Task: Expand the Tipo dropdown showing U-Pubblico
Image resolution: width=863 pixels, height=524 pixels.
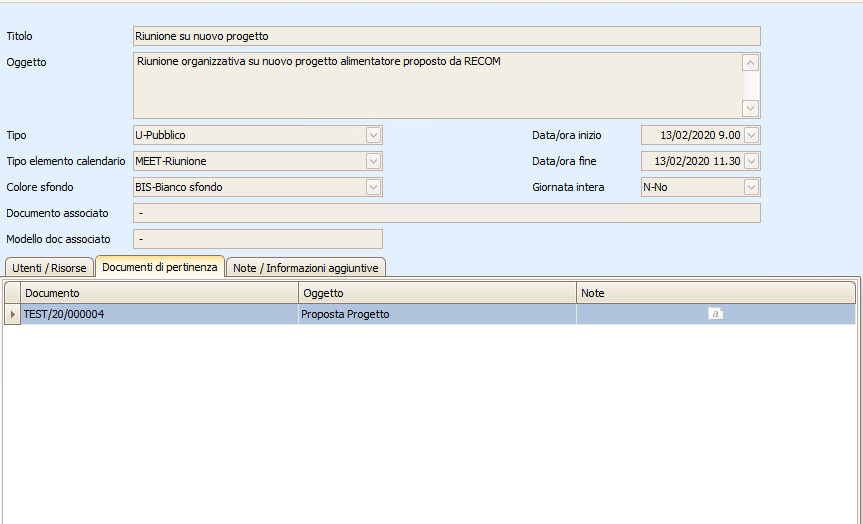Action: [373, 135]
